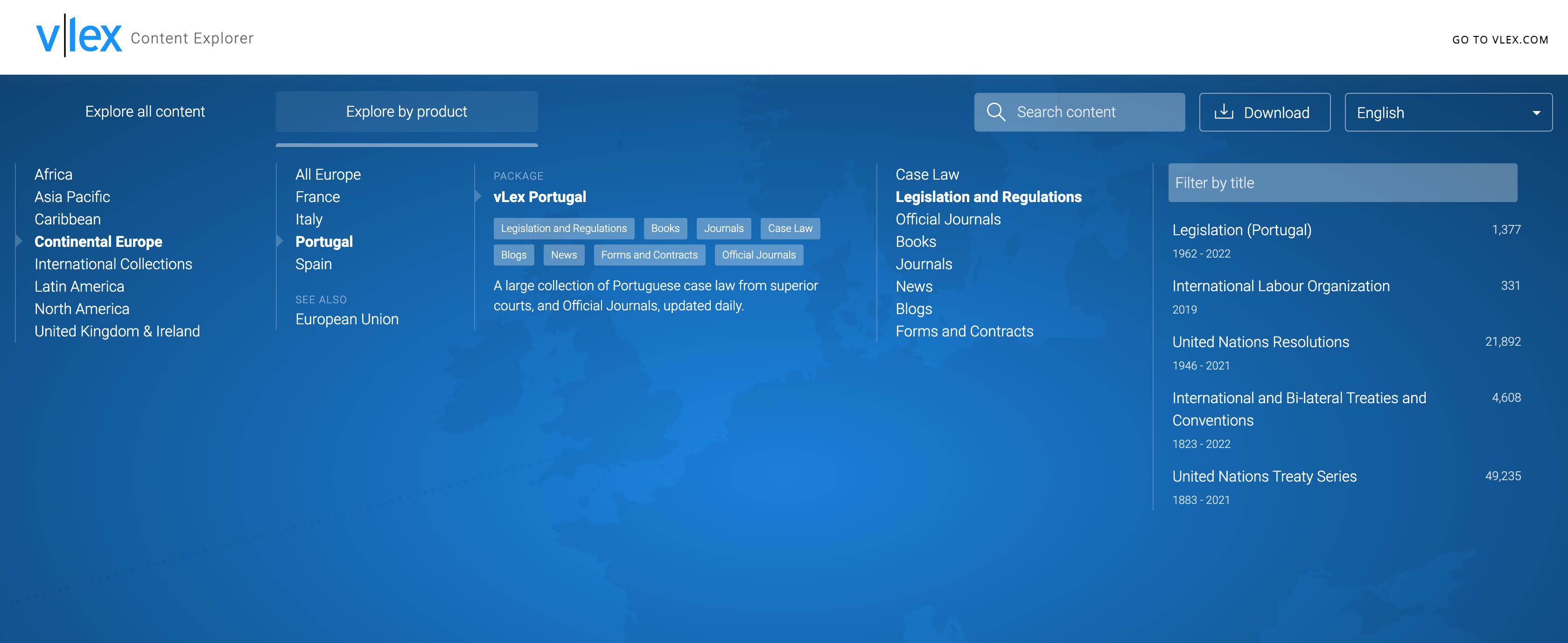Choose Portugal from country list

click(324, 242)
